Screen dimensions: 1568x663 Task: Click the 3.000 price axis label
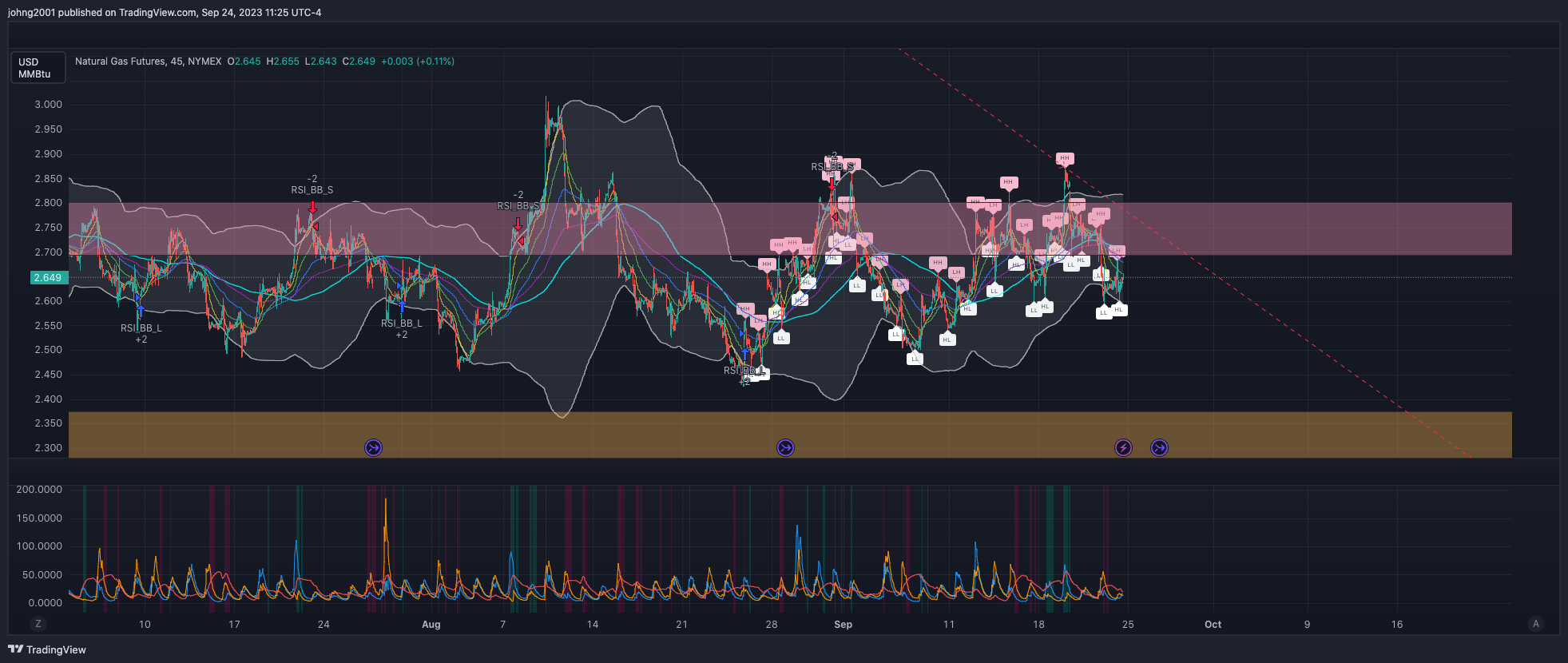point(48,105)
